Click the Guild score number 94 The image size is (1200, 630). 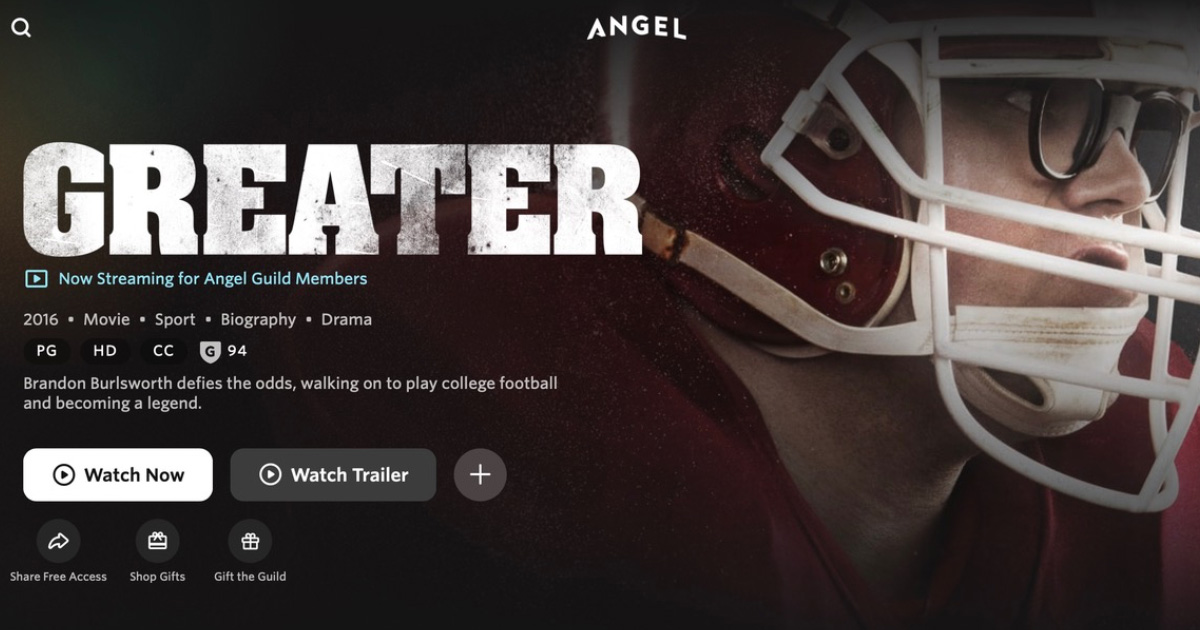pos(237,351)
